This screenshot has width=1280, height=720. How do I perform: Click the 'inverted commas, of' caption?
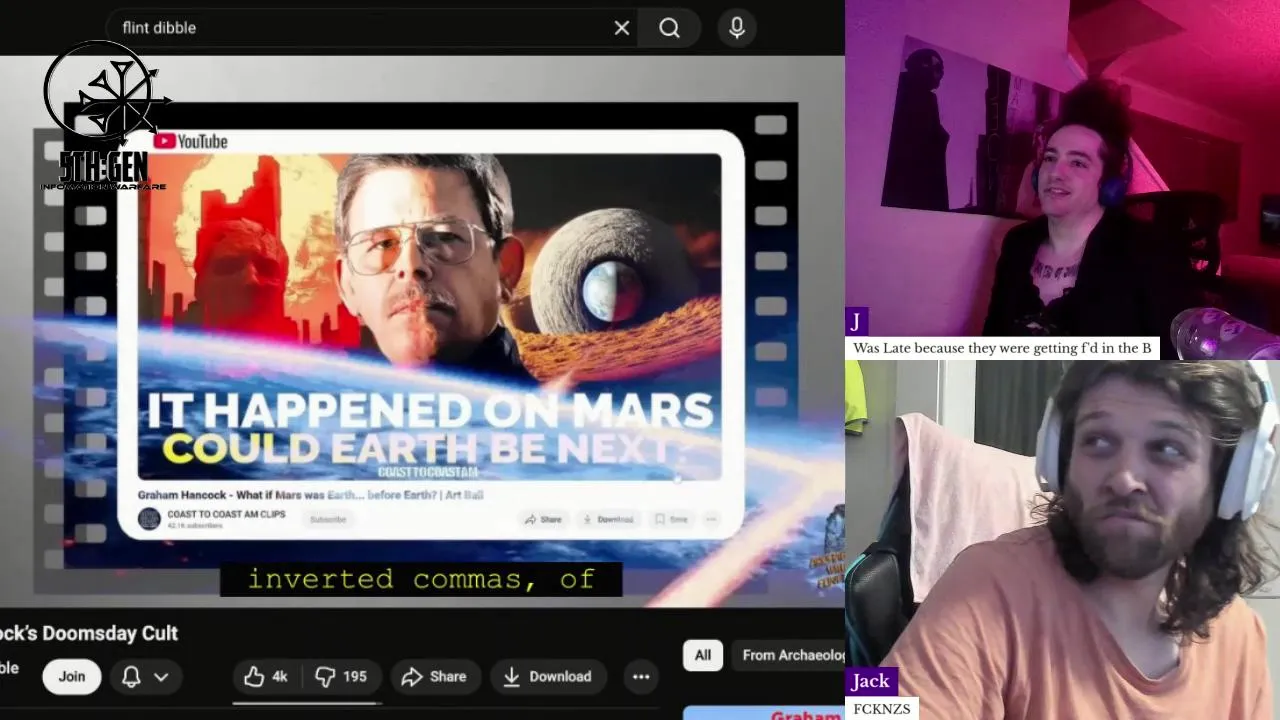(x=421, y=579)
